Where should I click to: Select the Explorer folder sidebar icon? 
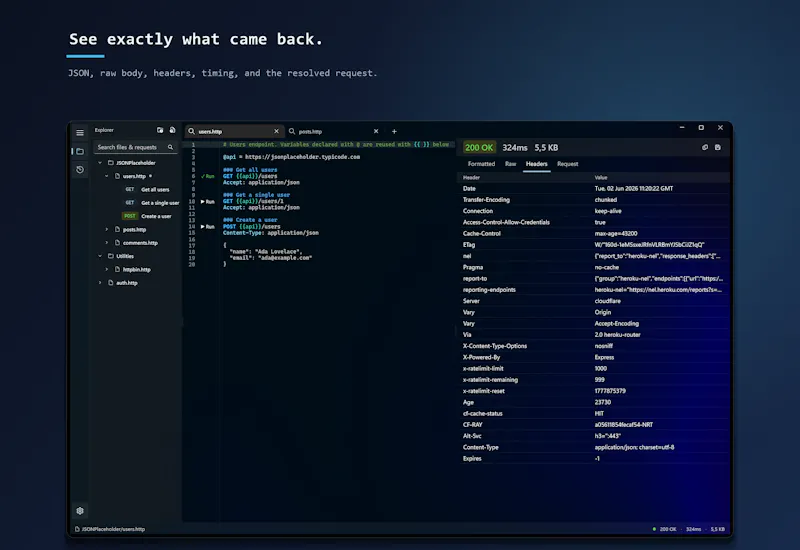[x=80, y=152]
